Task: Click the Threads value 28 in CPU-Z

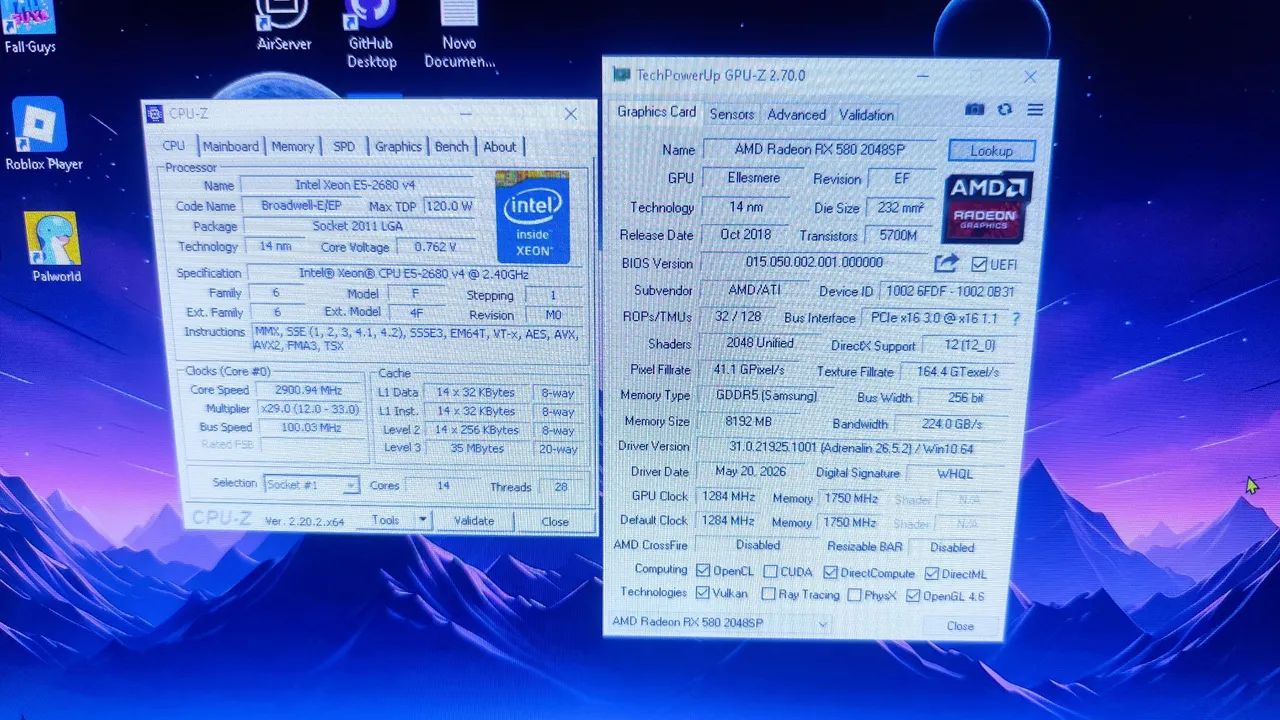Action: click(561, 487)
